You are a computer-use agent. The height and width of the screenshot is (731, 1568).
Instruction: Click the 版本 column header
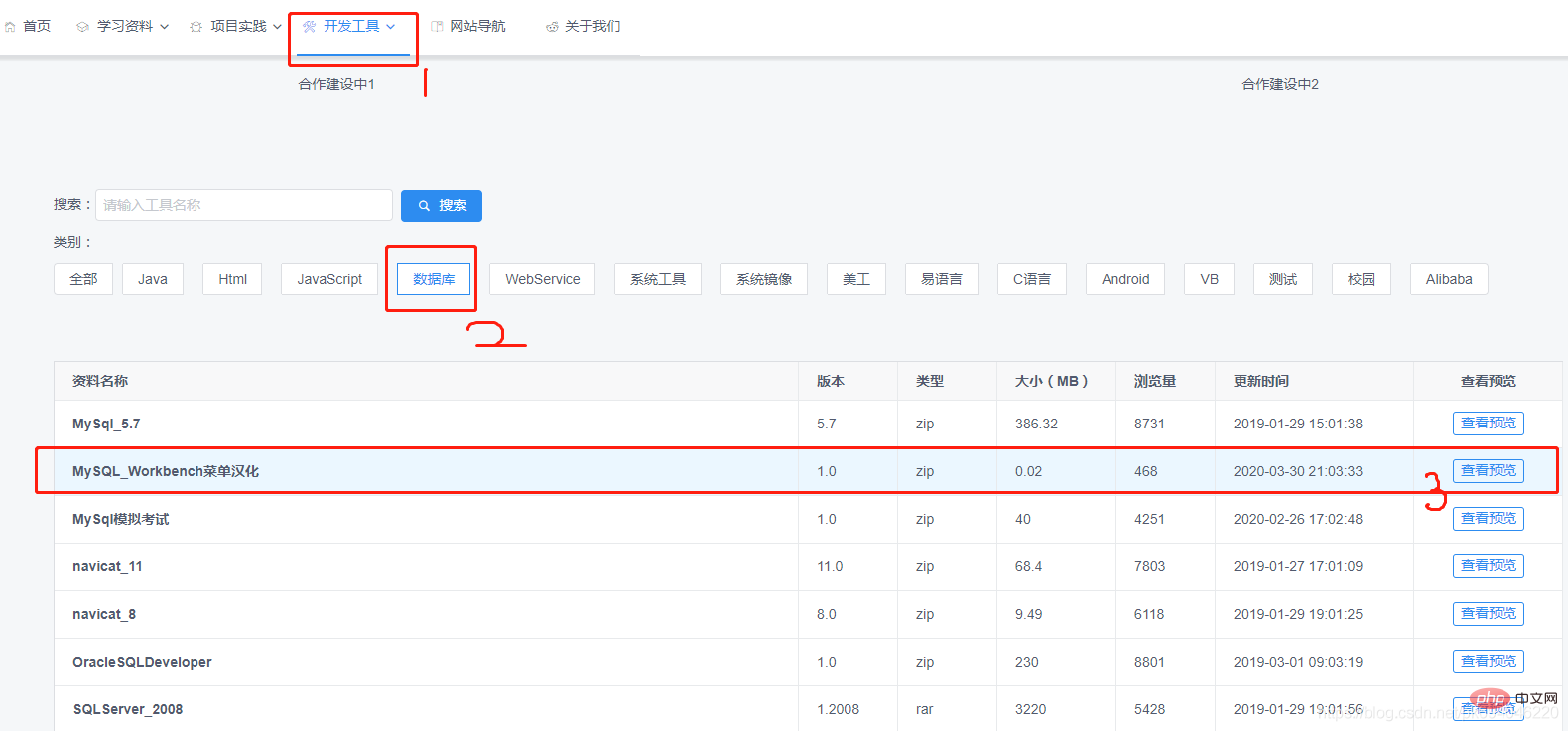(831, 381)
